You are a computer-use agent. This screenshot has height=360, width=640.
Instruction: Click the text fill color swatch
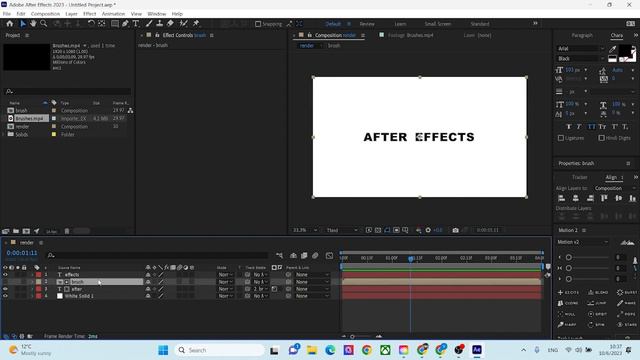625,52
